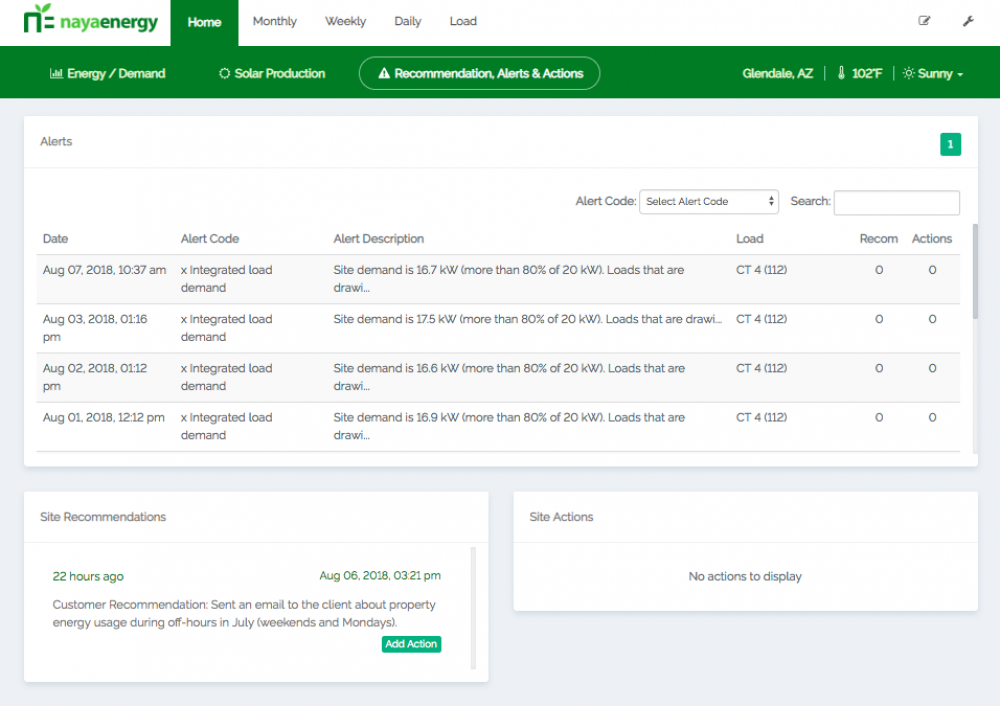Click the thermometer temperature icon

pyautogui.click(x=841, y=74)
